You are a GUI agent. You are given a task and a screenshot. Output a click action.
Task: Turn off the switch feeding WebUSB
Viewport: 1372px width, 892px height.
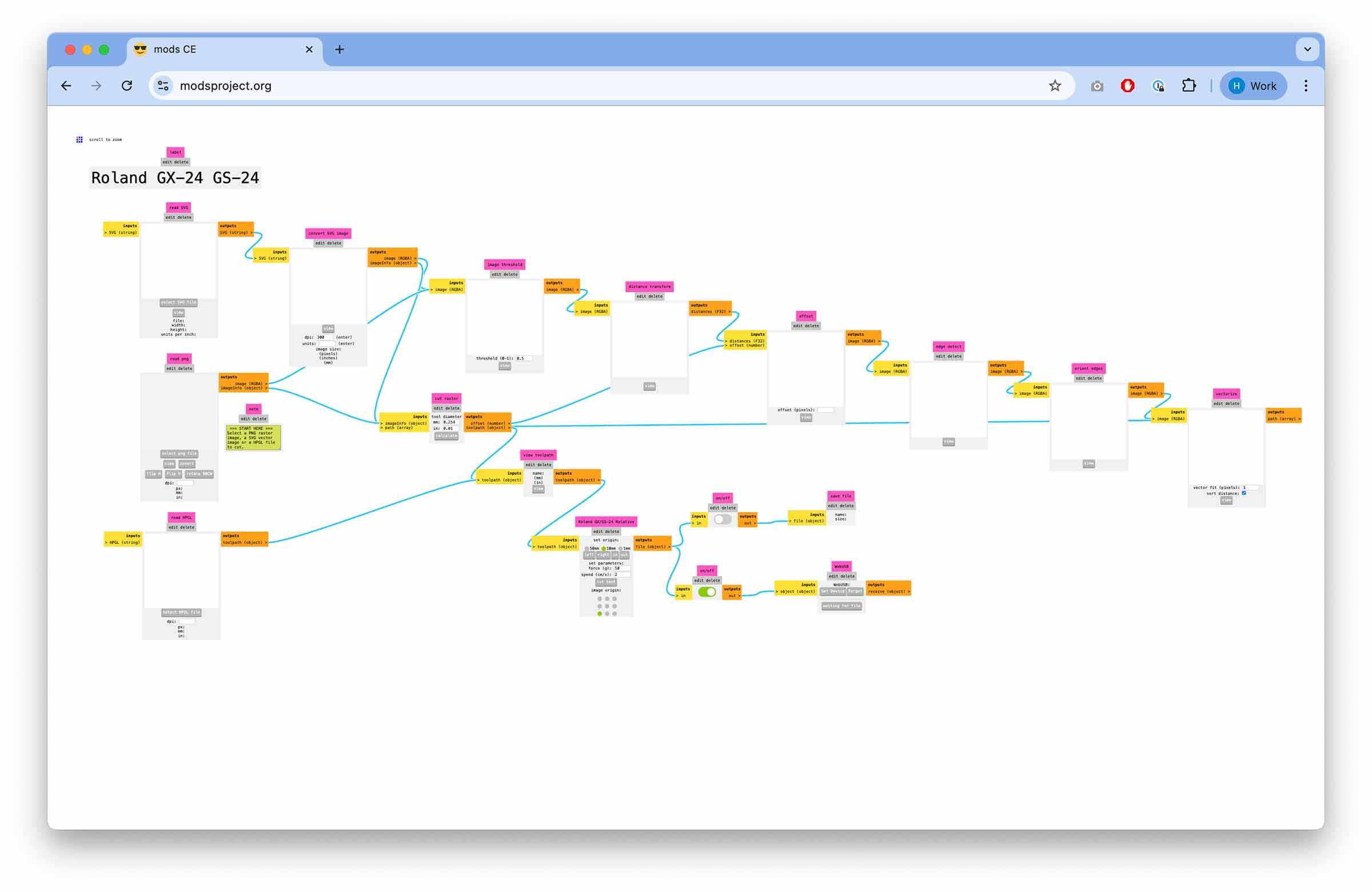706,593
